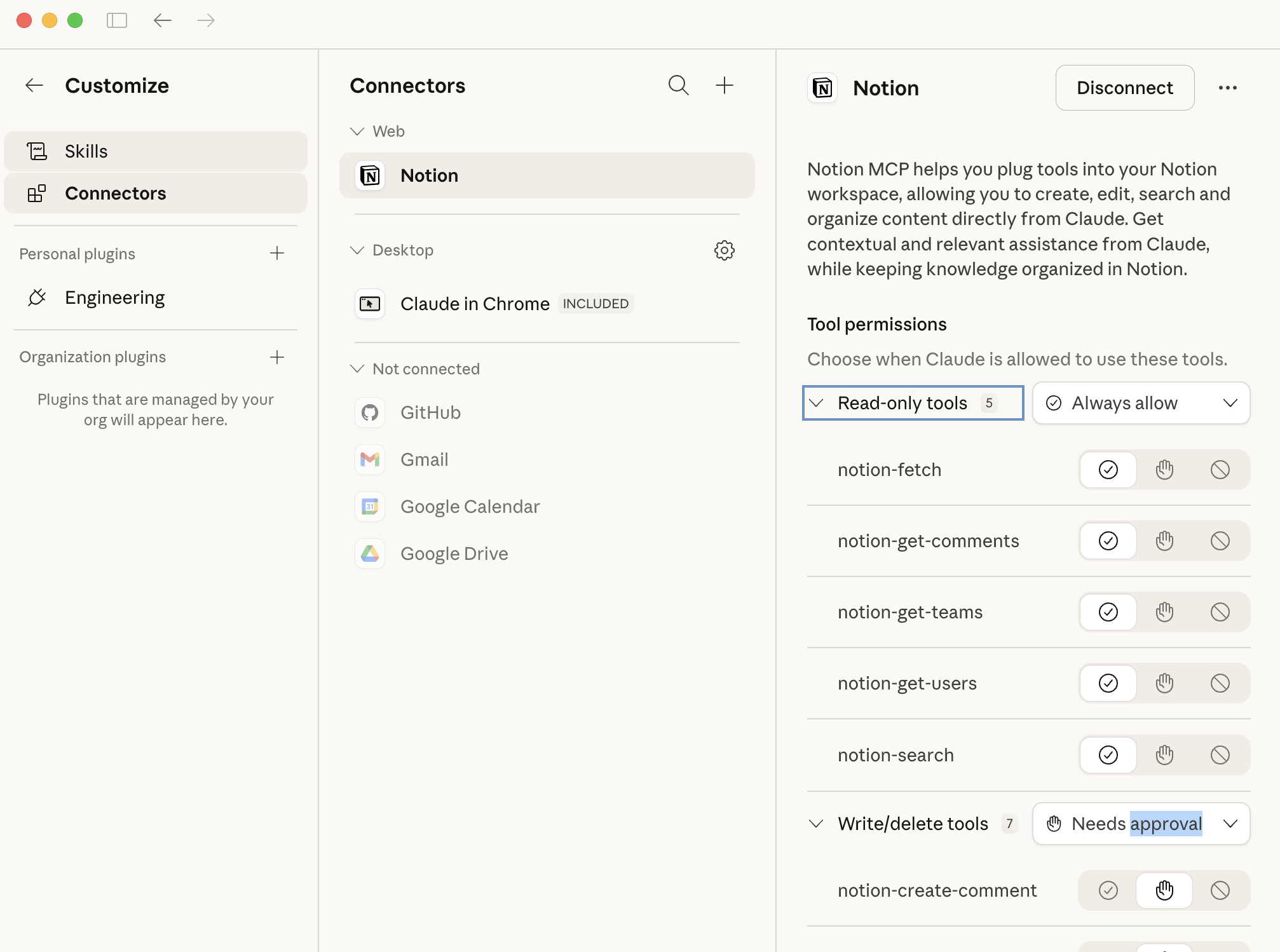Open Desktop connectors settings gear
The width and height of the screenshot is (1280, 952).
pyautogui.click(x=725, y=250)
